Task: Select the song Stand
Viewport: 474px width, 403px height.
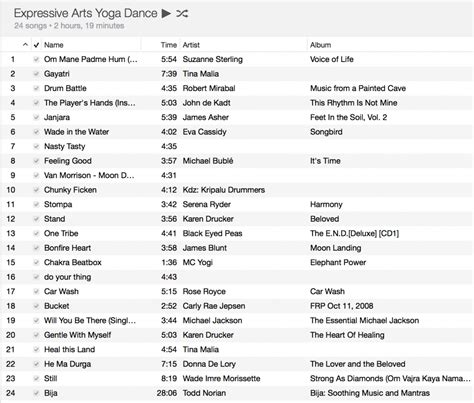Action: [x=54, y=219]
